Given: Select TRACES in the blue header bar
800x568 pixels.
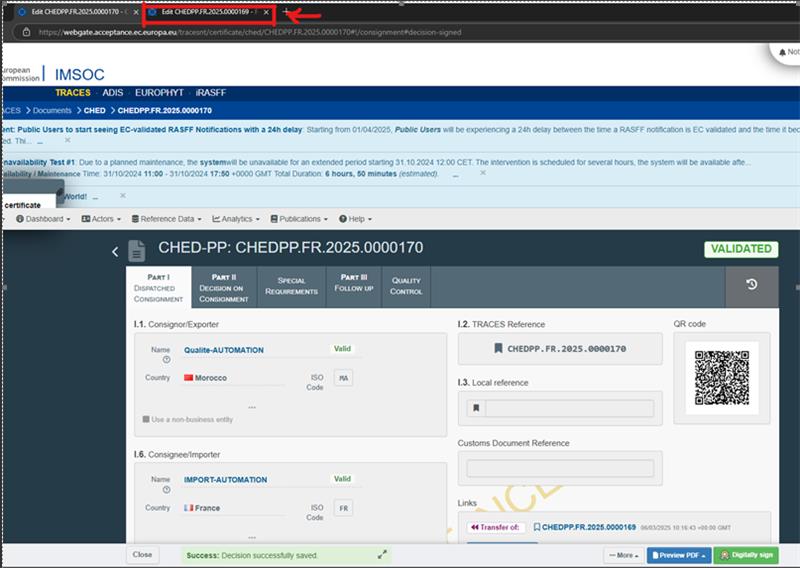Looking at the screenshot, I should [x=72, y=92].
